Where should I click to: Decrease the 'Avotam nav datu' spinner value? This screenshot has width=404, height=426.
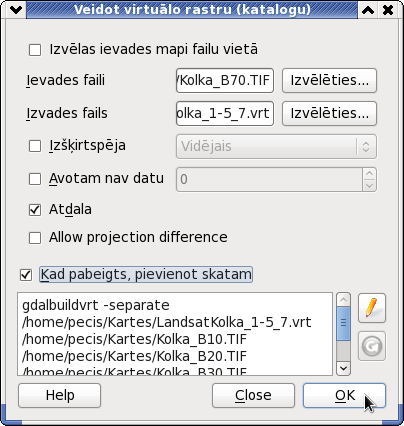[369, 185]
